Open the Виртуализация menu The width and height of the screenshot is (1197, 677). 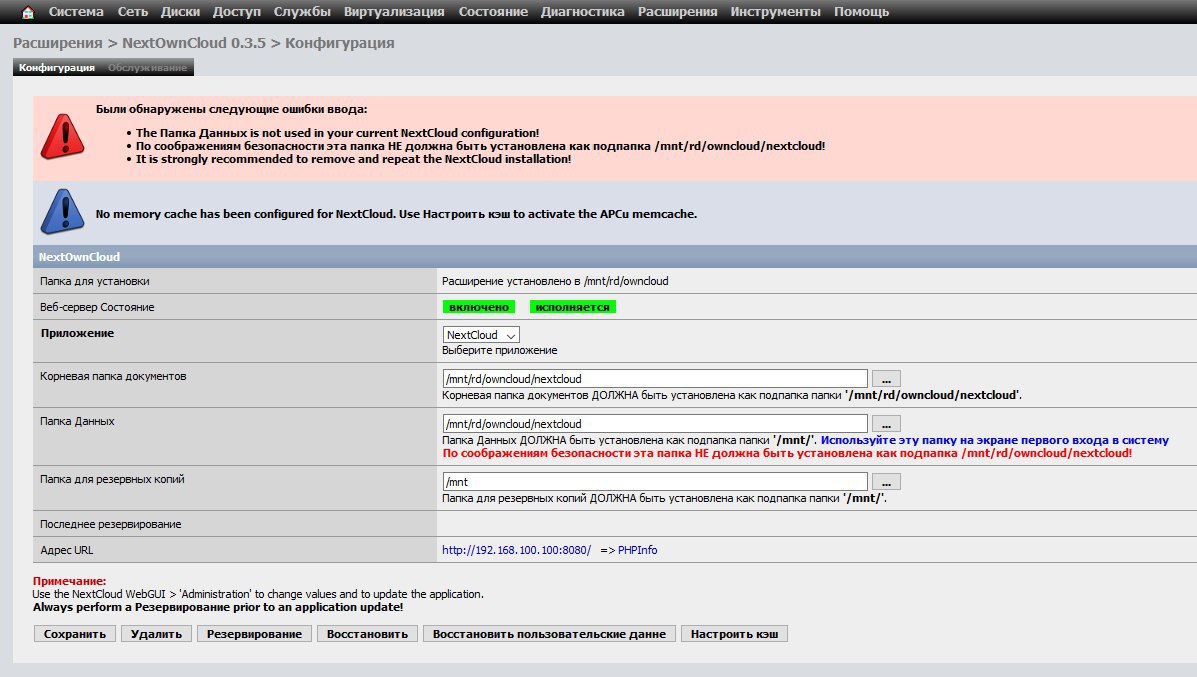tap(394, 11)
